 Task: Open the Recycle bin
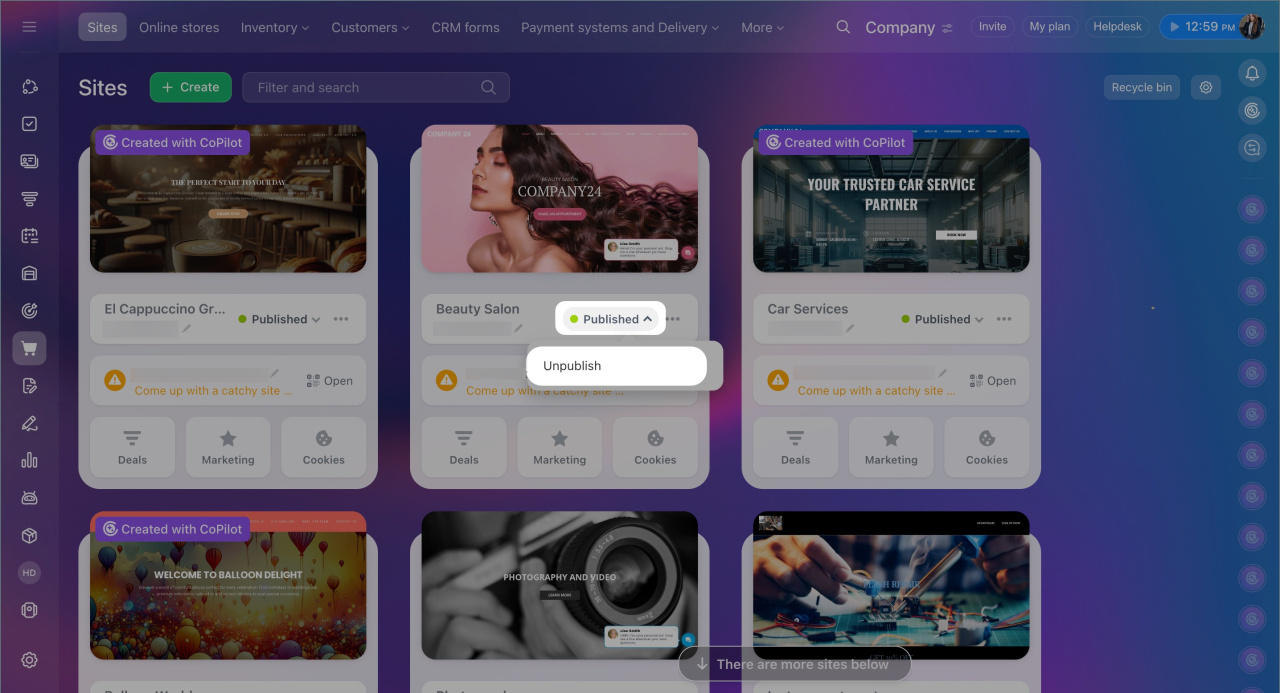tap(1141, 87)
